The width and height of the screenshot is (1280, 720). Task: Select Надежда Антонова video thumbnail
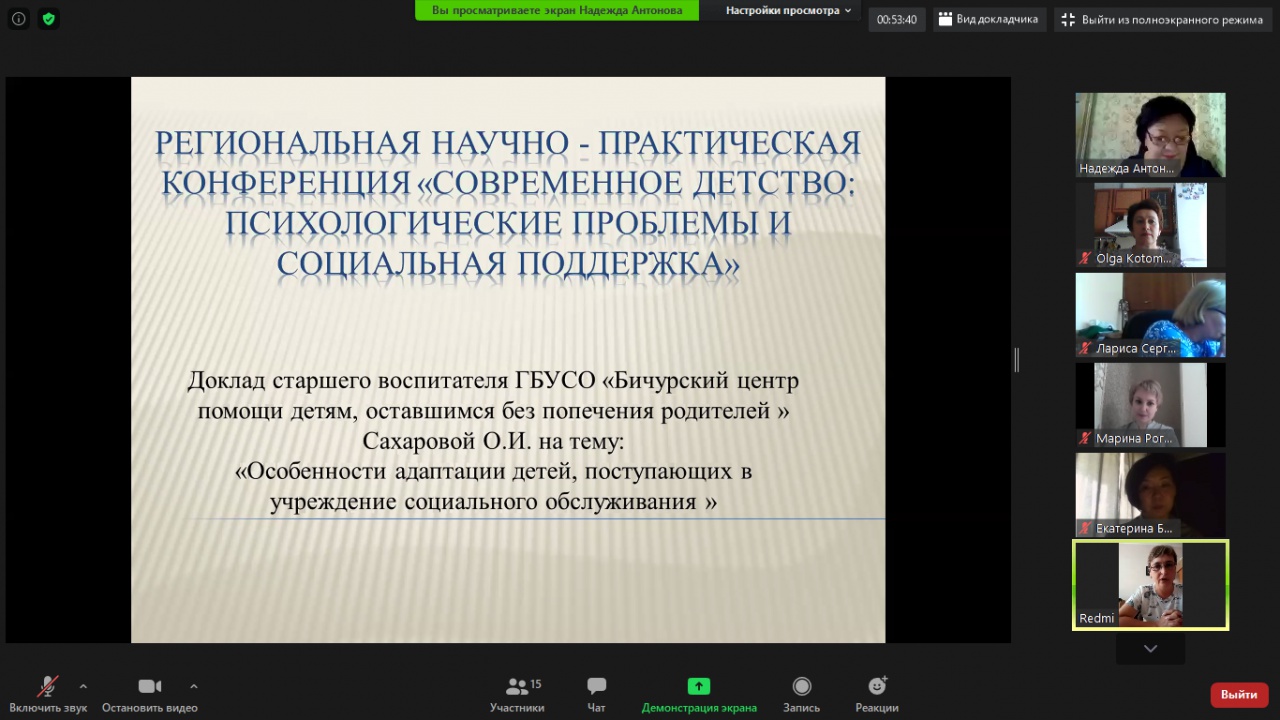[1150, 135]
